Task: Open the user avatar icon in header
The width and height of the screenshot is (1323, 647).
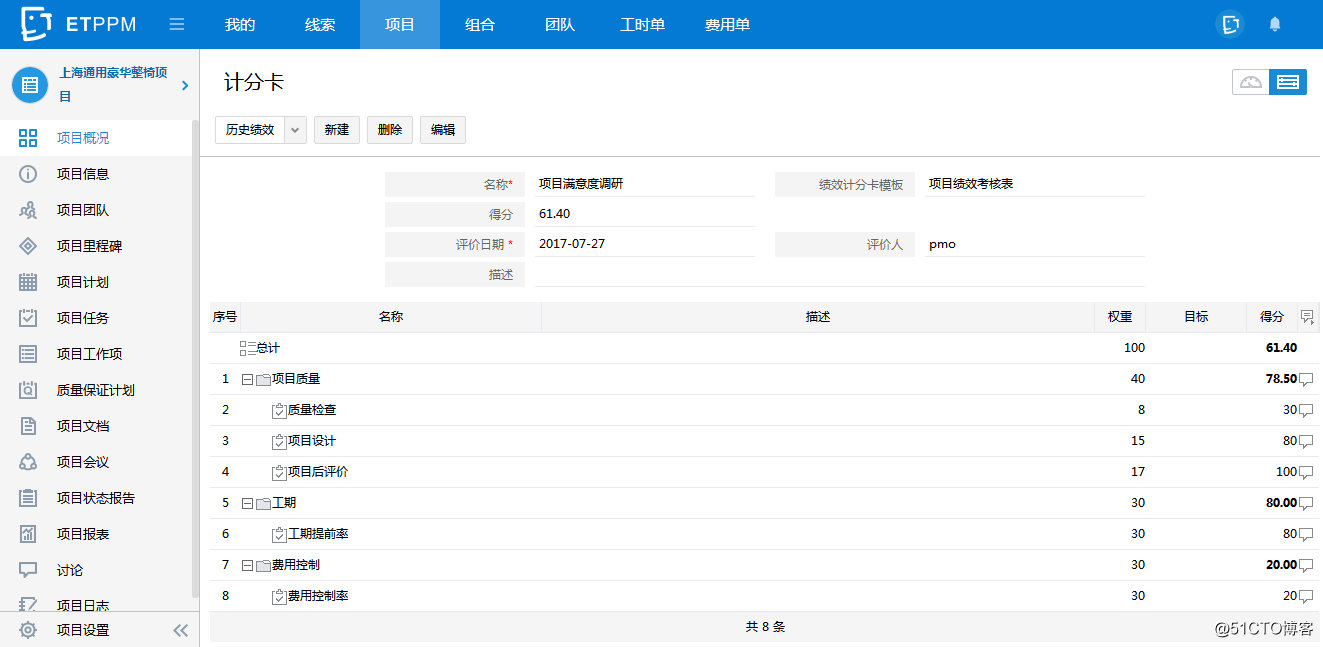Action: (1230, 24)
